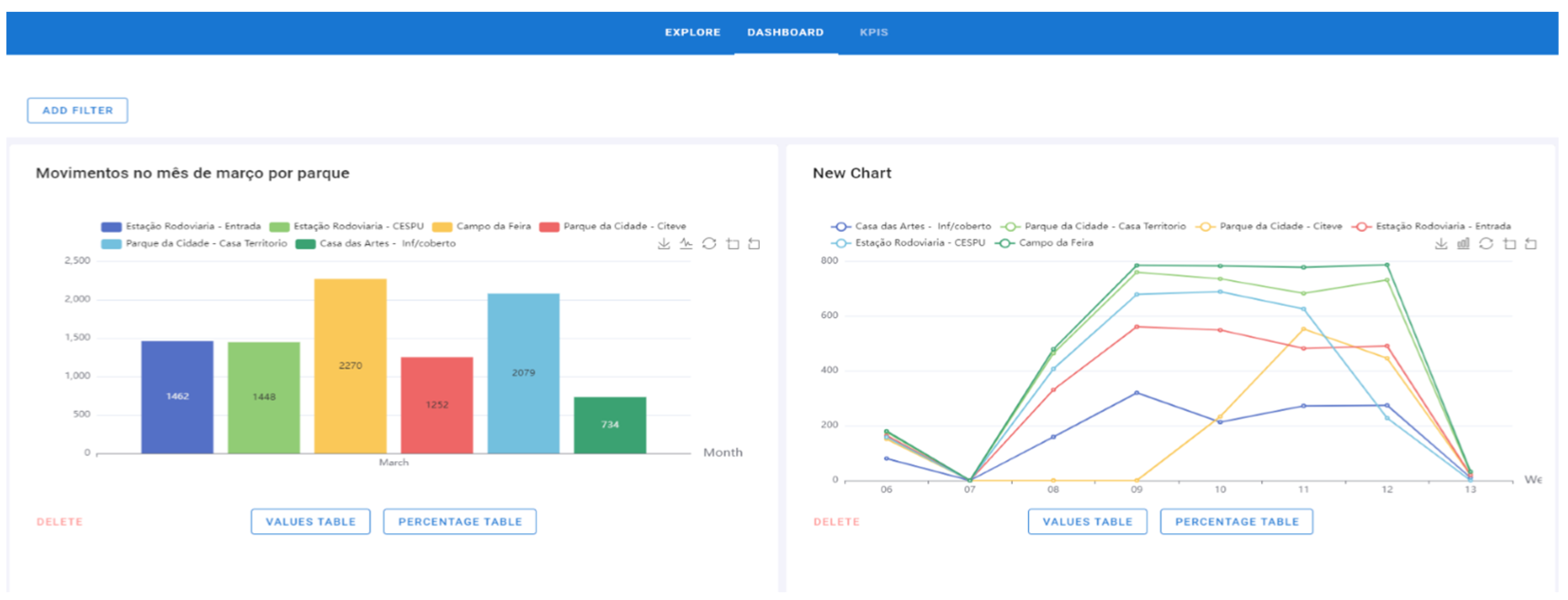Switch bar chart to line view
1568x600 pixels.
coord(686,244)
